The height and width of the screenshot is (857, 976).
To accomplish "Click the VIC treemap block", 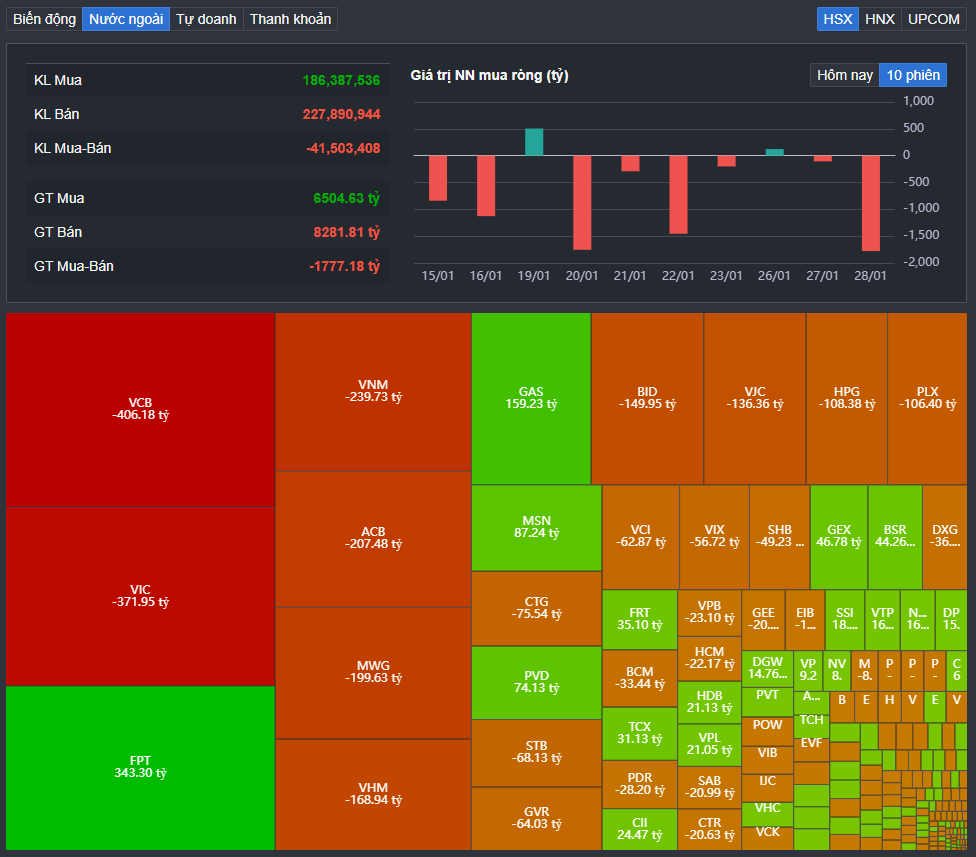I will tap(140, 596).
